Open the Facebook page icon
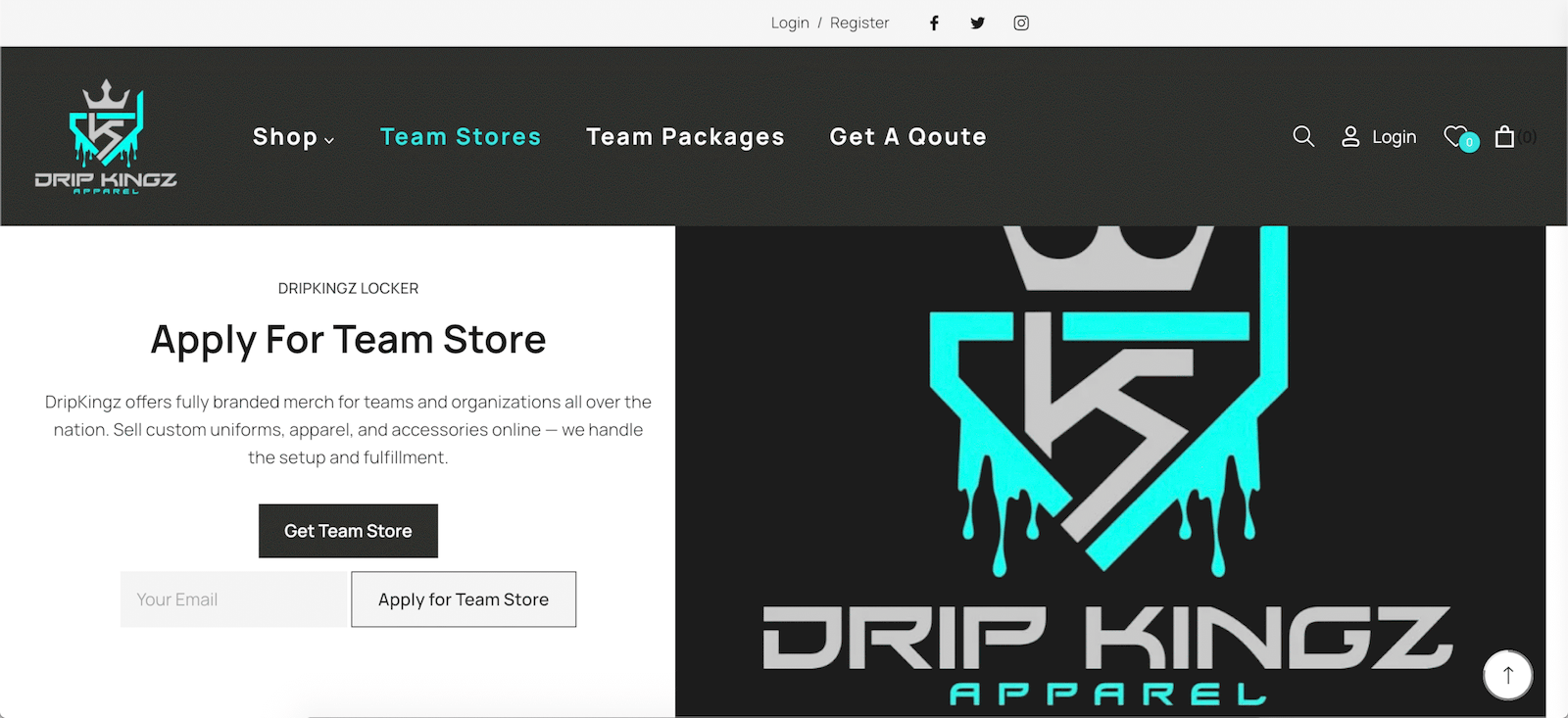 click(x=934, y=23)
